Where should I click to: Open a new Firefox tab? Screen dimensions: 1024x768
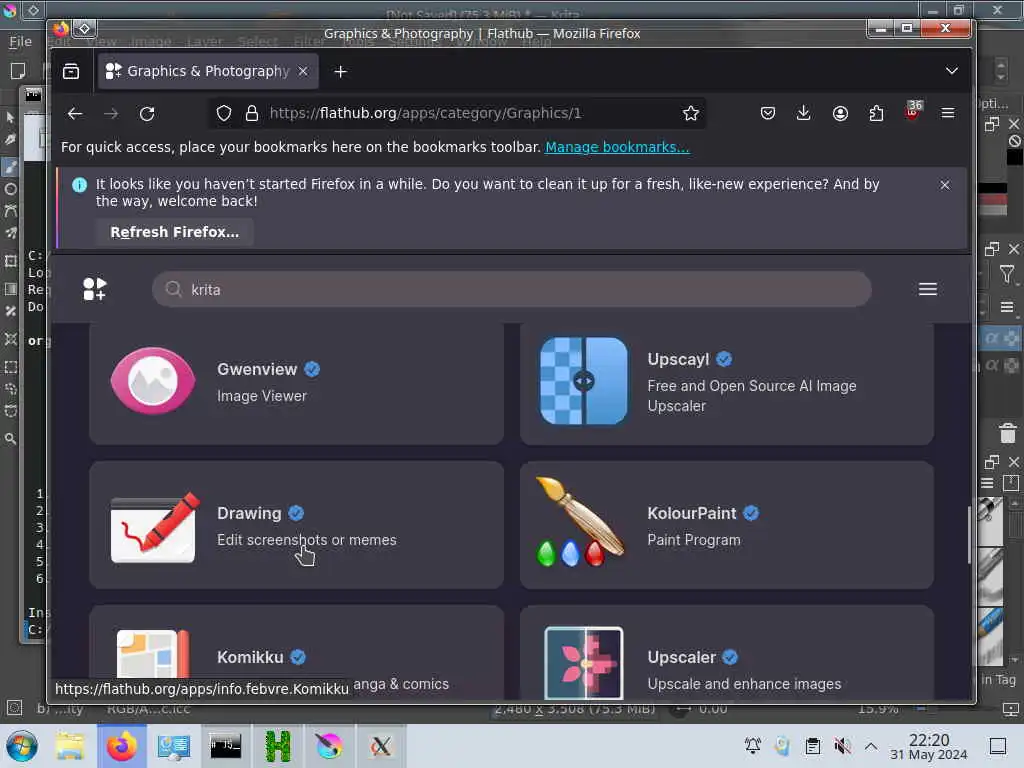click(x=340, y=71)
